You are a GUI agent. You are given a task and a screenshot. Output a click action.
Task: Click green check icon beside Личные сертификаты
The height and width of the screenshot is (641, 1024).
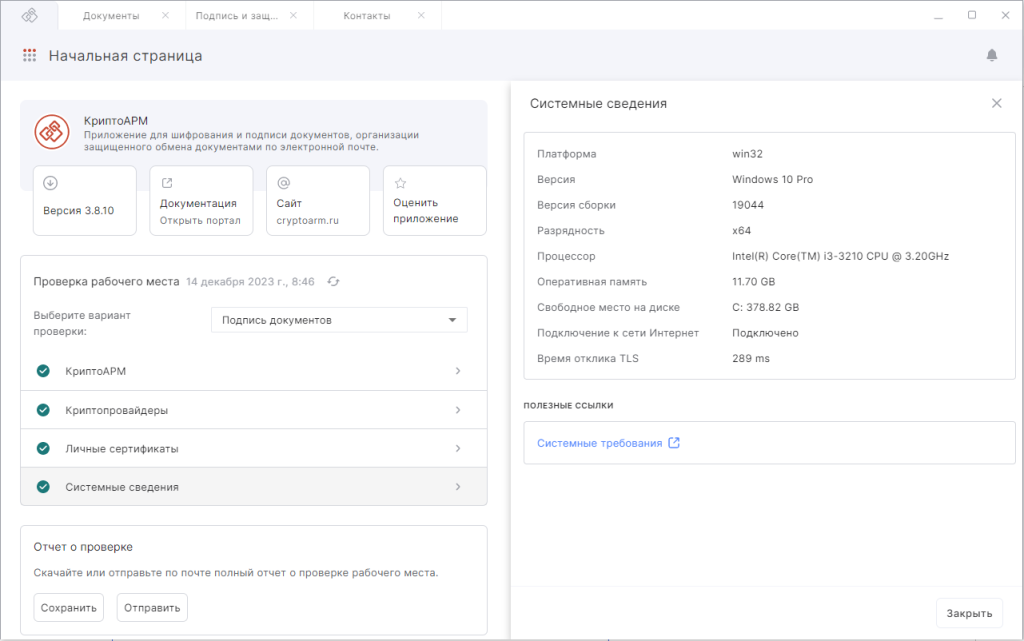pos(43,448)
